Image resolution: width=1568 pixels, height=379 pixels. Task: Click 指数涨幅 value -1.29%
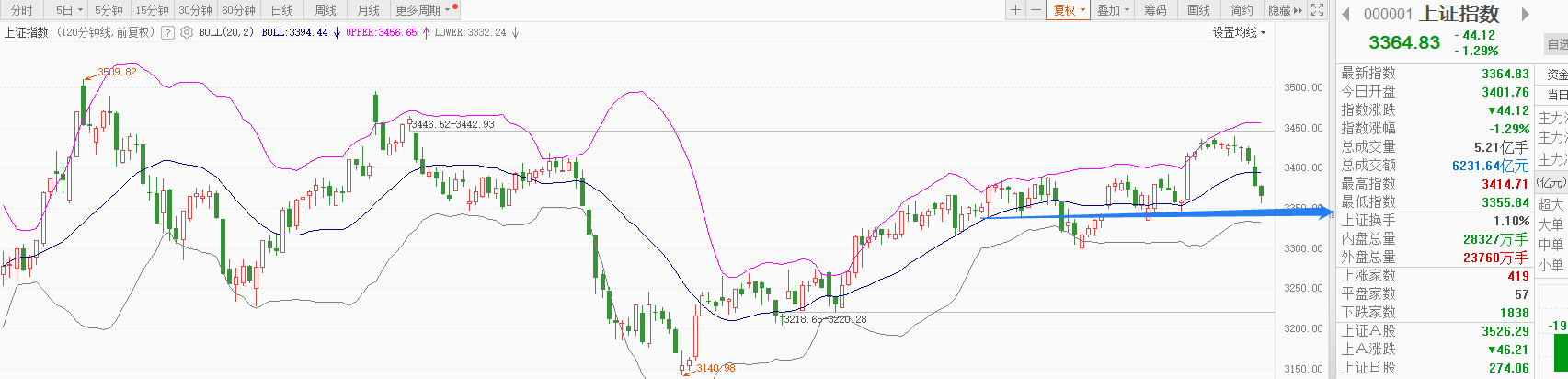(1509, 129)
